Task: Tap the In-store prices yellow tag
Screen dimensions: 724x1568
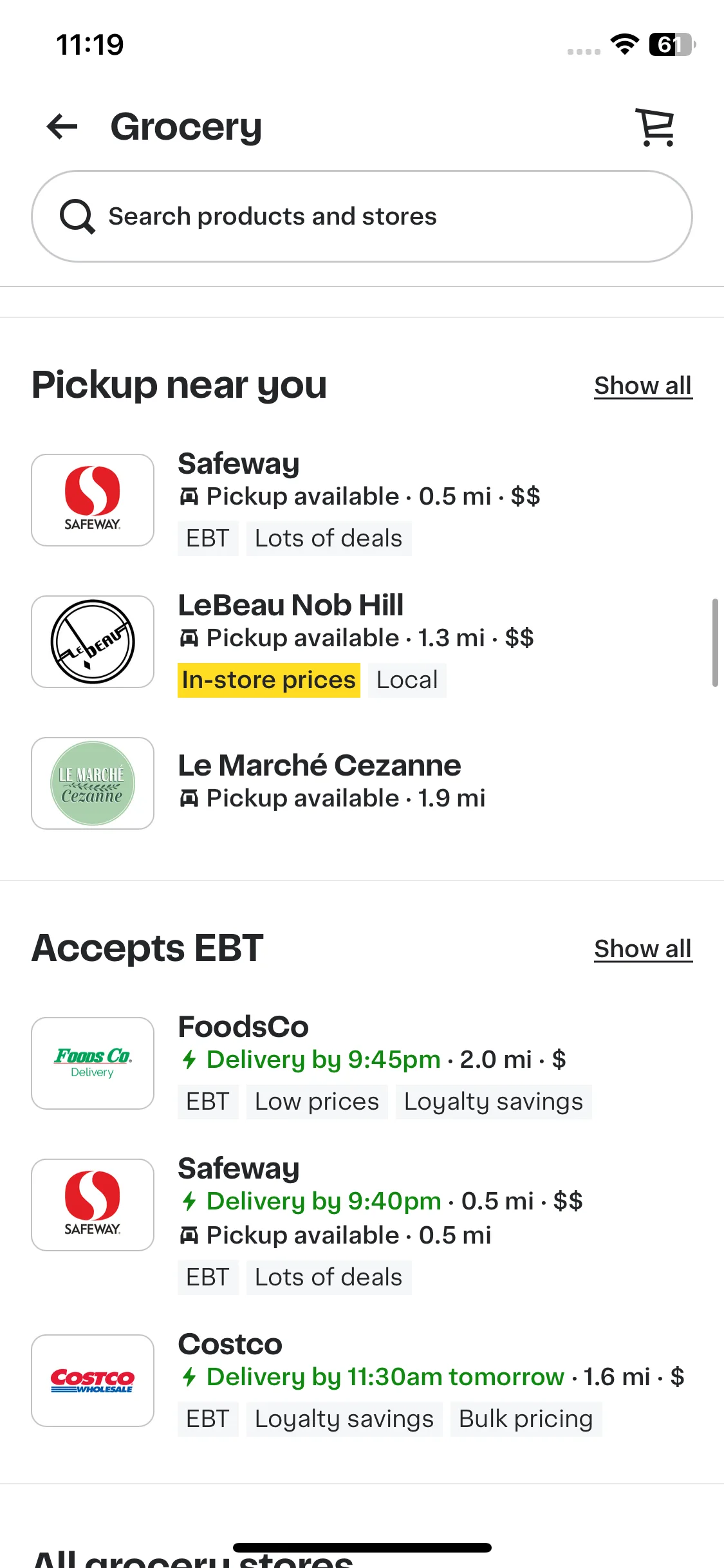Action: click(x=269, y=680)
